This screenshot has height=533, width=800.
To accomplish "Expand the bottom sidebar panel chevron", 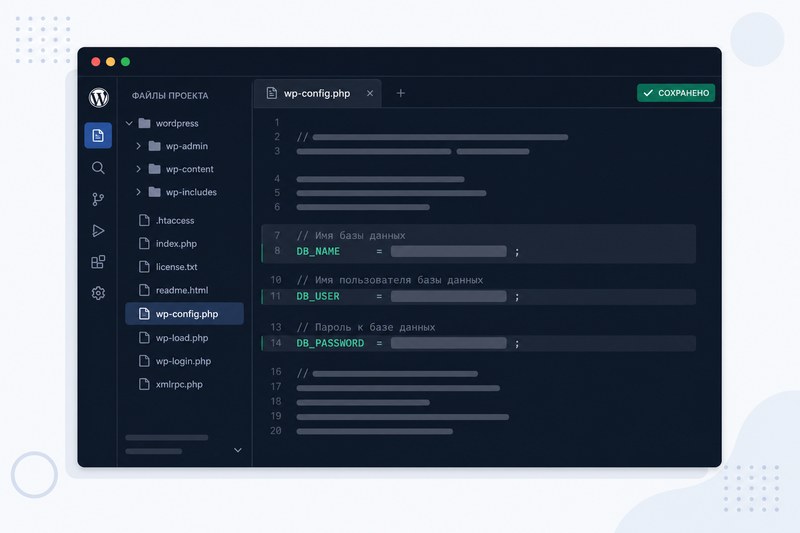I will [238, 450].
